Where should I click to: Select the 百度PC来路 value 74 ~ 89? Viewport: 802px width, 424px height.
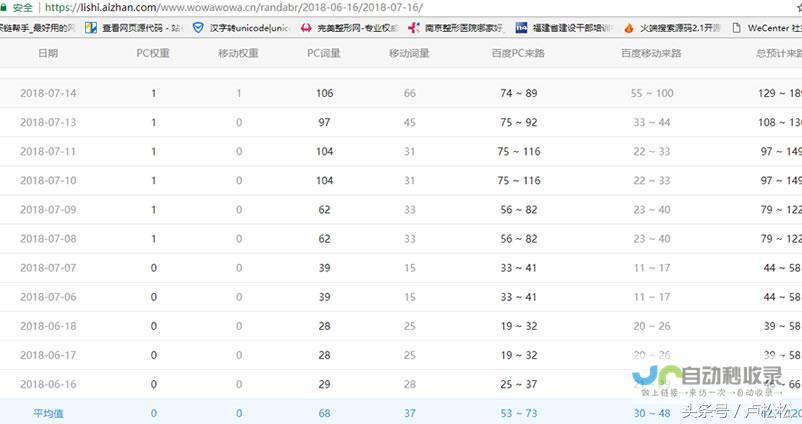click(x=519, y=93)
